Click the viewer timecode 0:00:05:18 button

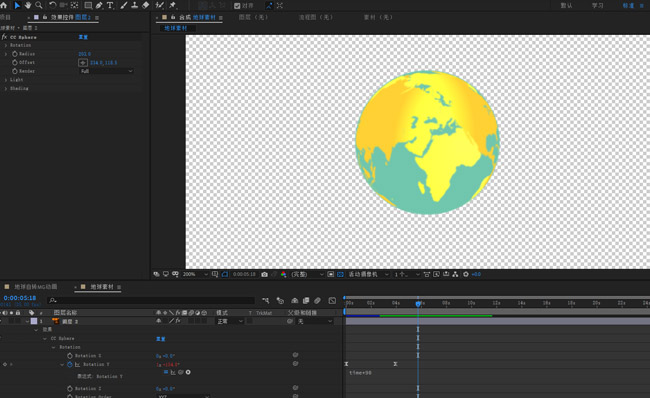click(x=244, y=274)
